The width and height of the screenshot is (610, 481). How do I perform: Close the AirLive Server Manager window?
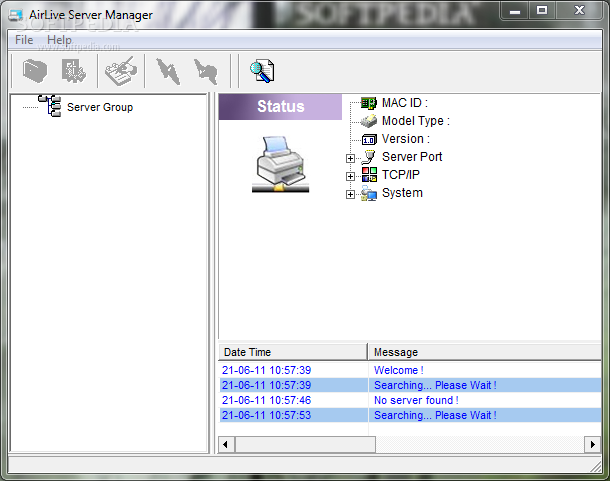point(580,11)
